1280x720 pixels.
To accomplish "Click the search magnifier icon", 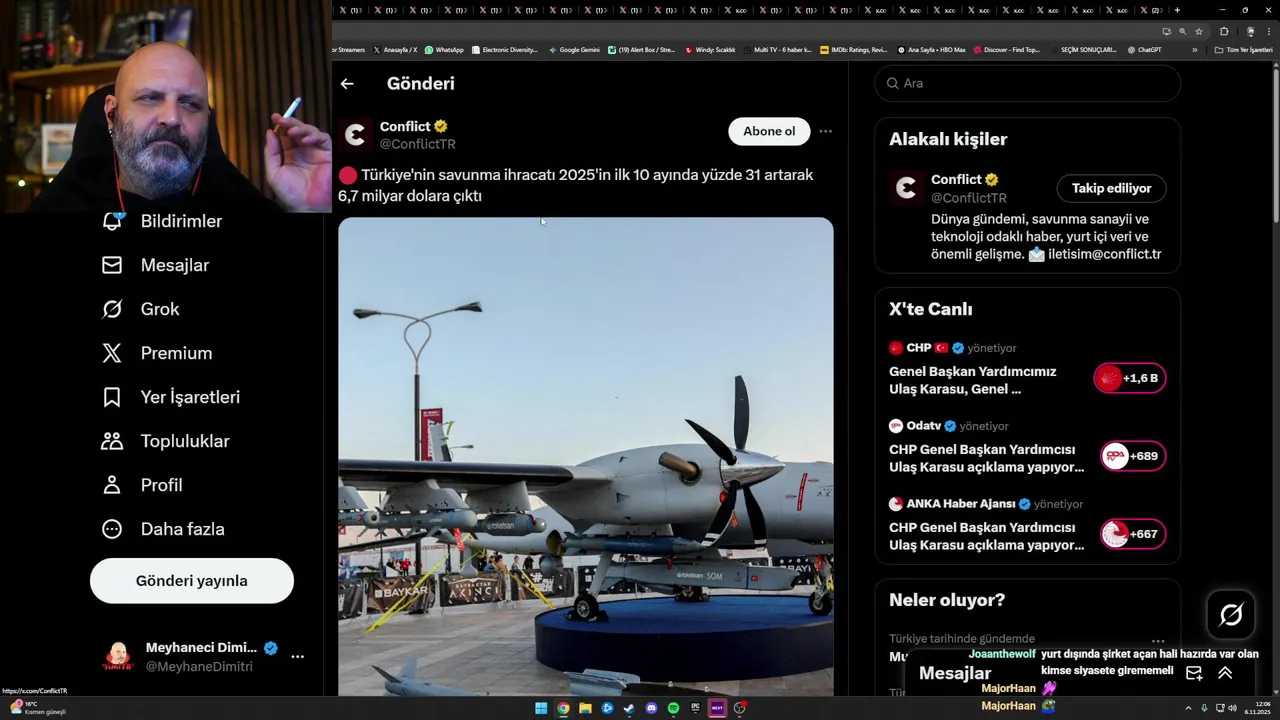I will coord(893,83).
